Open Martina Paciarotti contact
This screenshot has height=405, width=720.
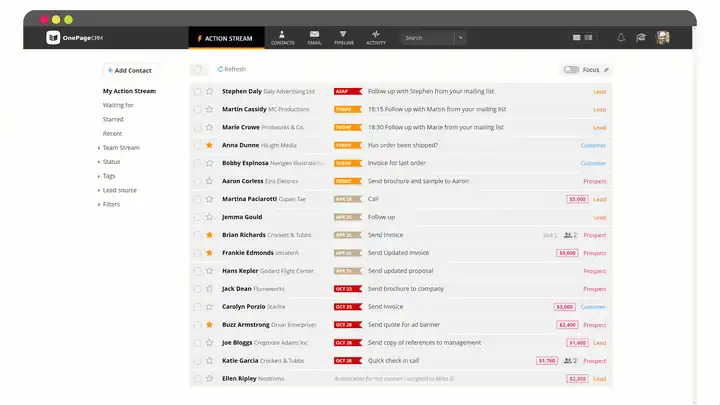(x=249, y=199)
